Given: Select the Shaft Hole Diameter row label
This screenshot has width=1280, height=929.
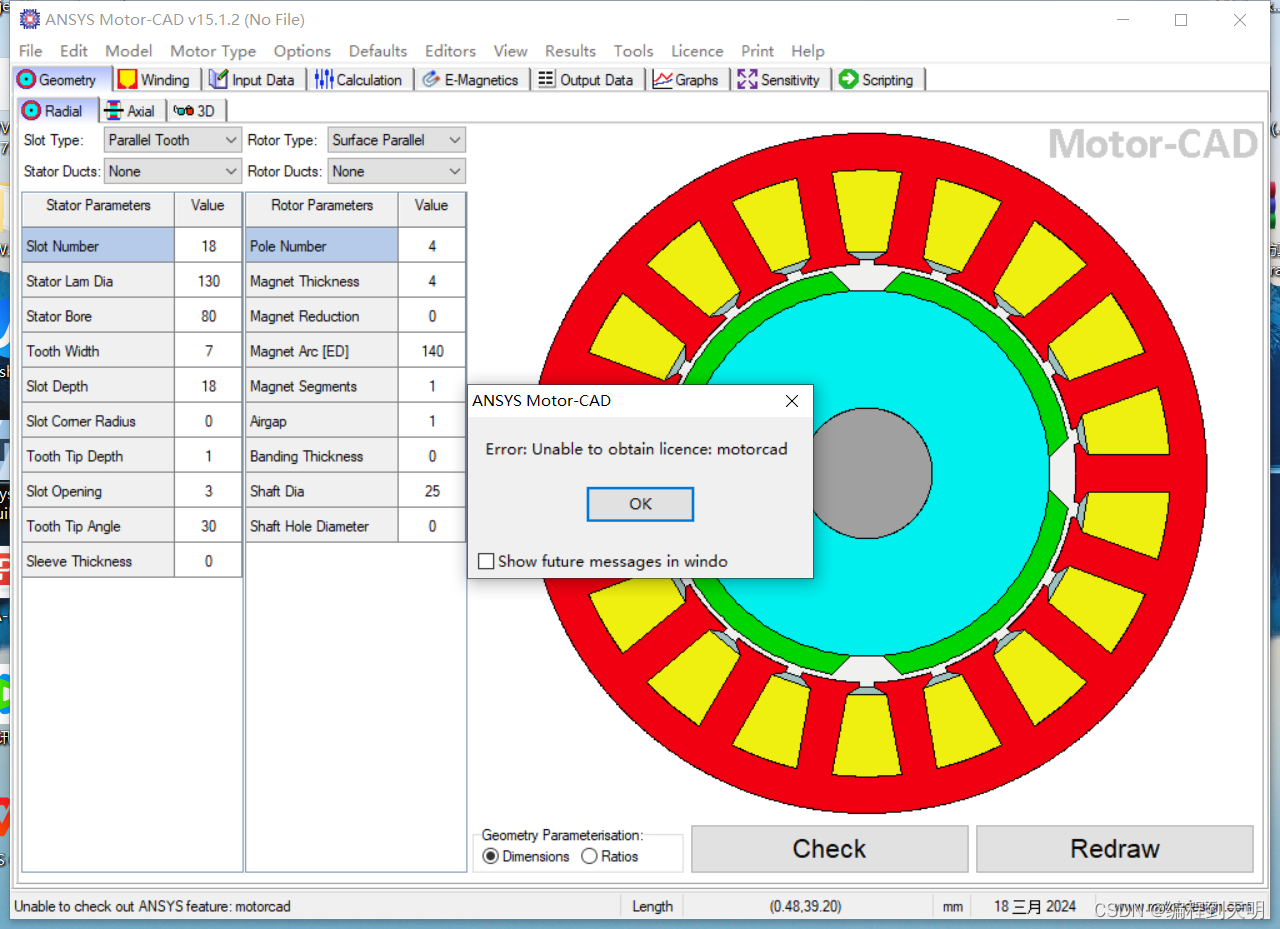Looking at the screenshot, I should (x=322, y=526).
